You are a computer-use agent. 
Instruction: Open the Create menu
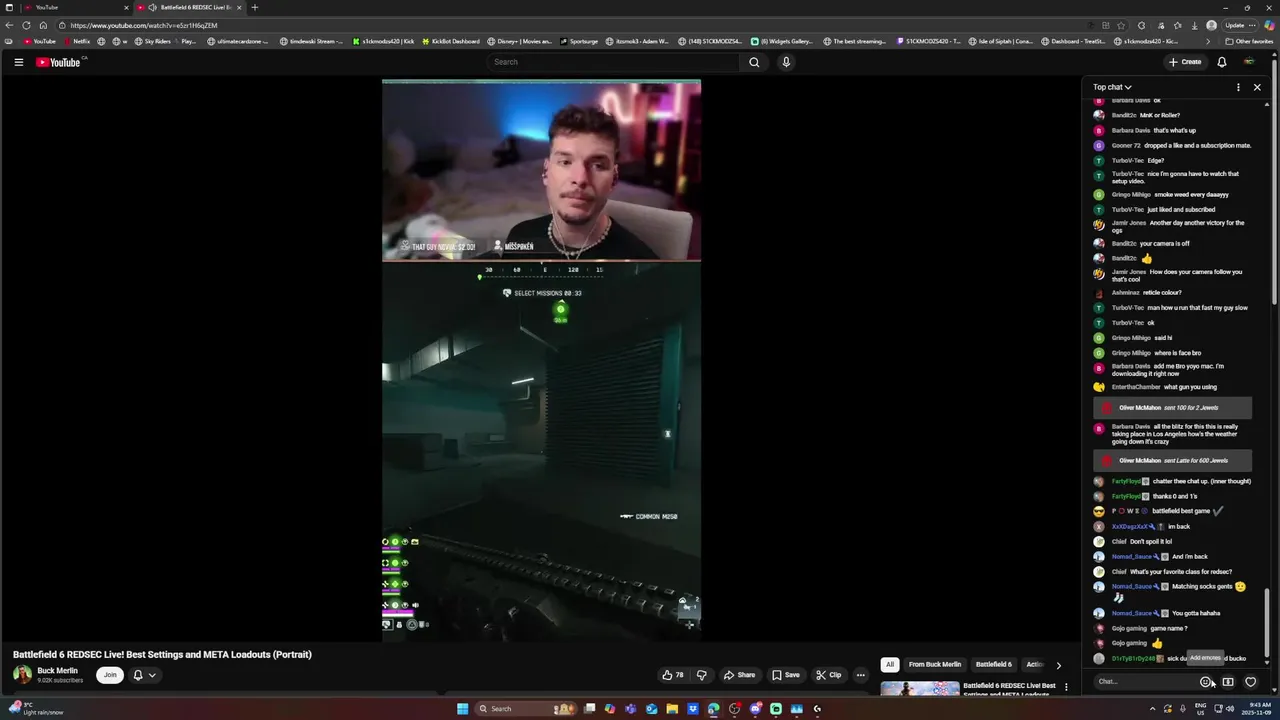click(x=1185, y=62)
